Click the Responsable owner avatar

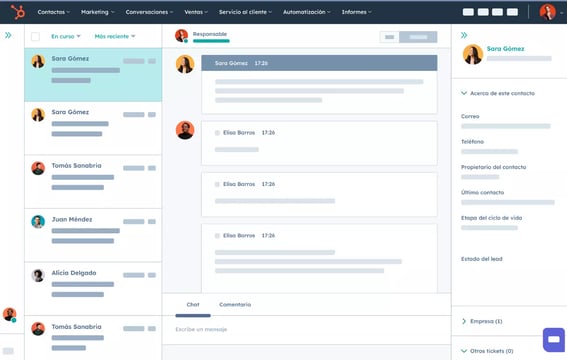click(x=182, y=36)
